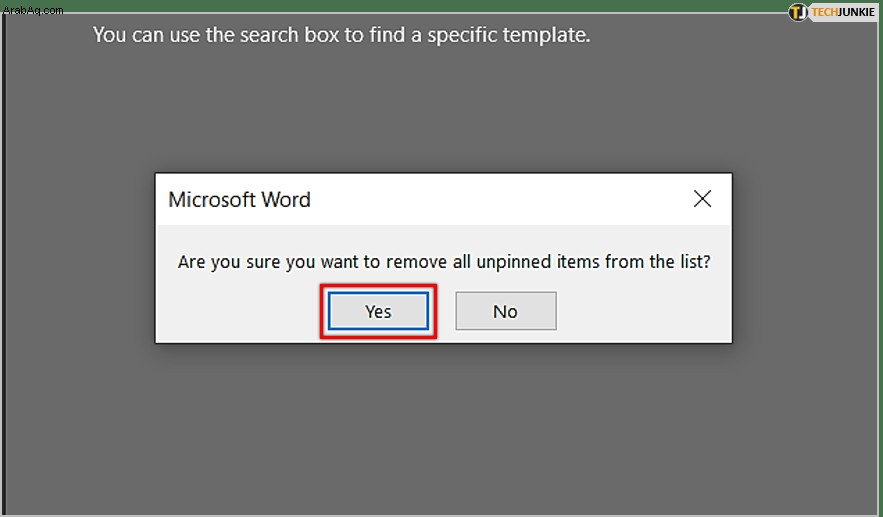Close the Microsoft Word dialog via X
The width and height of the screenshot is (883, 517).
(702, 199)
